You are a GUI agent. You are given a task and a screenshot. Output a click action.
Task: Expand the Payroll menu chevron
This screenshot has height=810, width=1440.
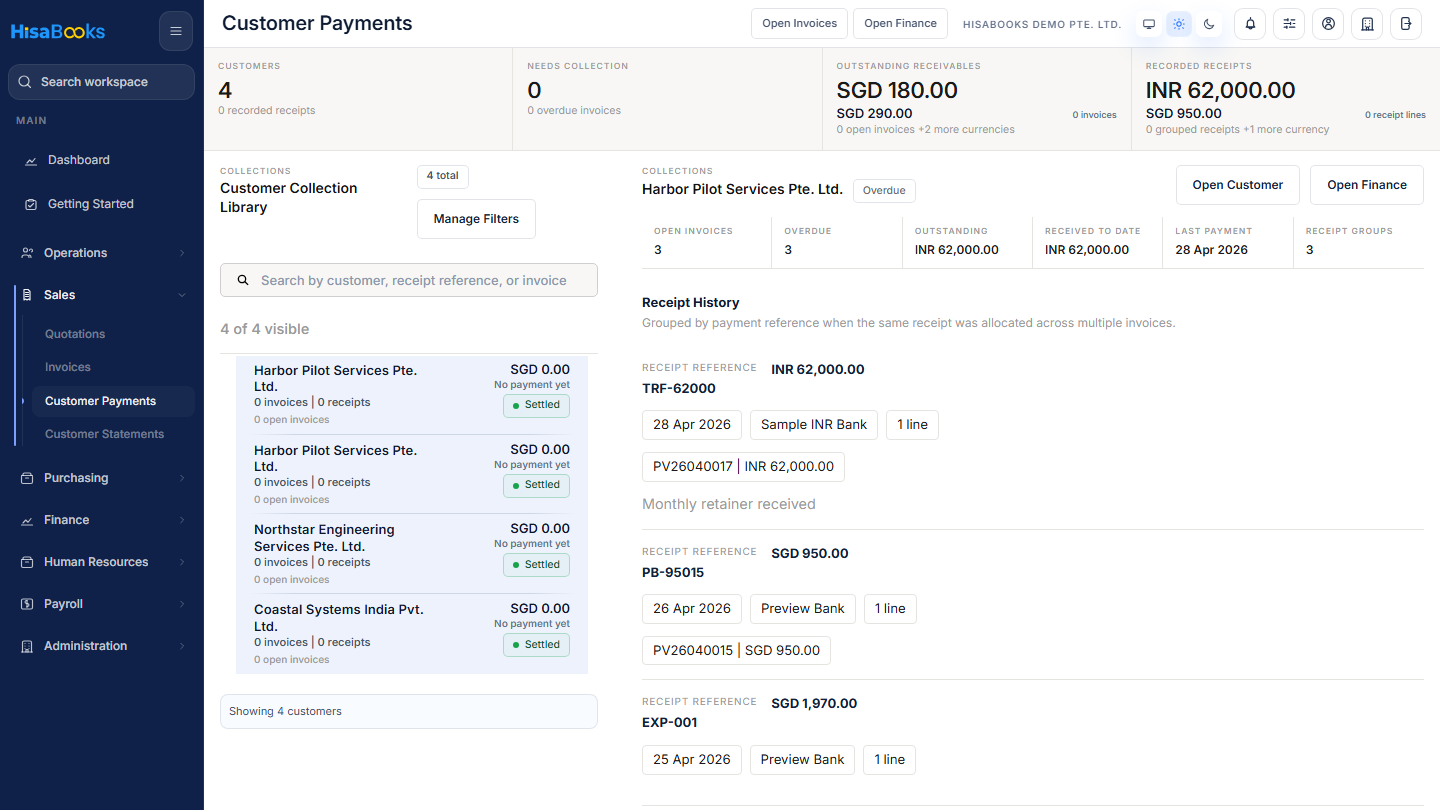182,604
